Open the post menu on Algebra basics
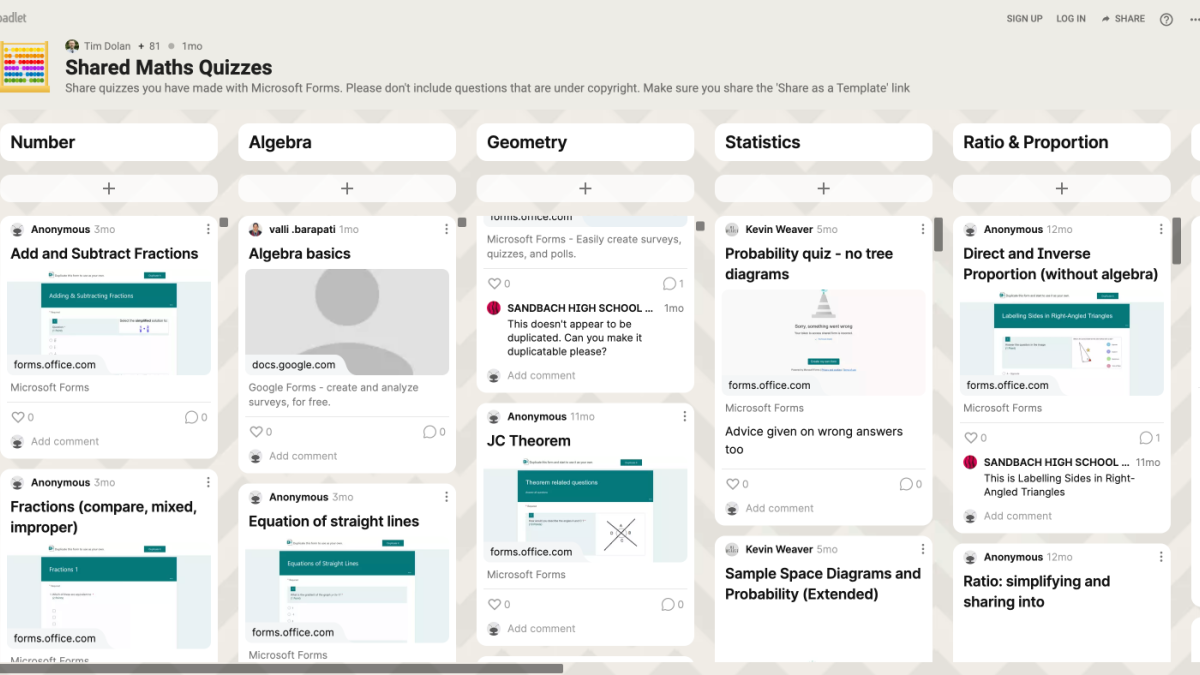 pyautogui.click(x=446, y=228)
